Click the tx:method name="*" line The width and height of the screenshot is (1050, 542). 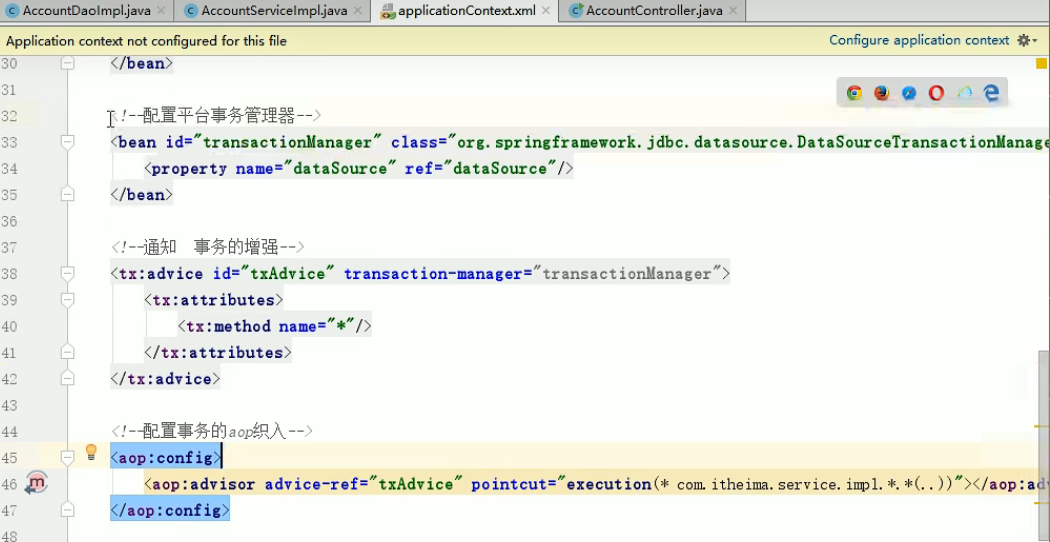click(x=275, y=326)
